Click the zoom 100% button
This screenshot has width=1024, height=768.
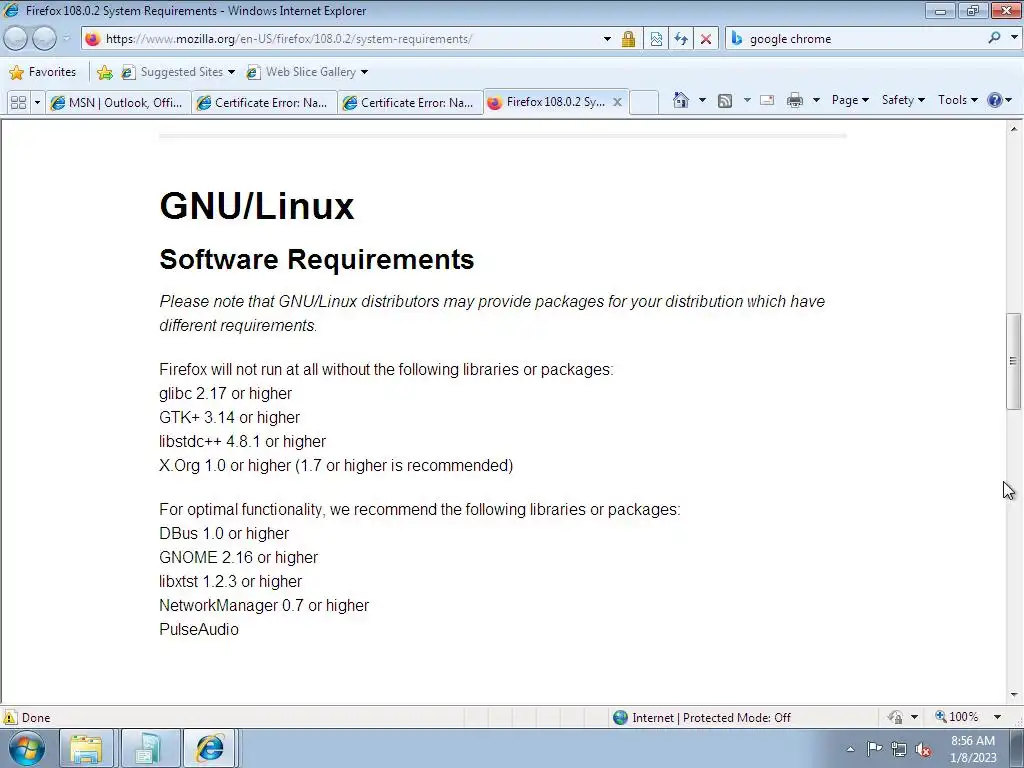pos(957,717)
